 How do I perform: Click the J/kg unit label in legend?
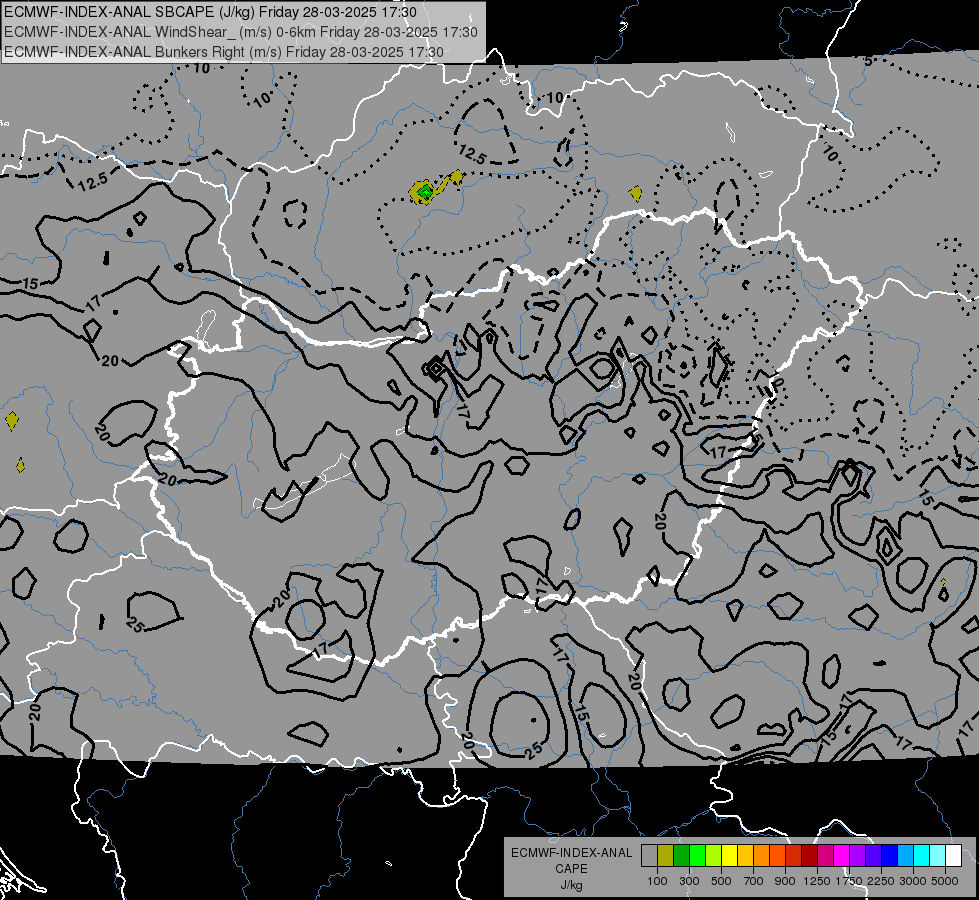pos(571,885)
